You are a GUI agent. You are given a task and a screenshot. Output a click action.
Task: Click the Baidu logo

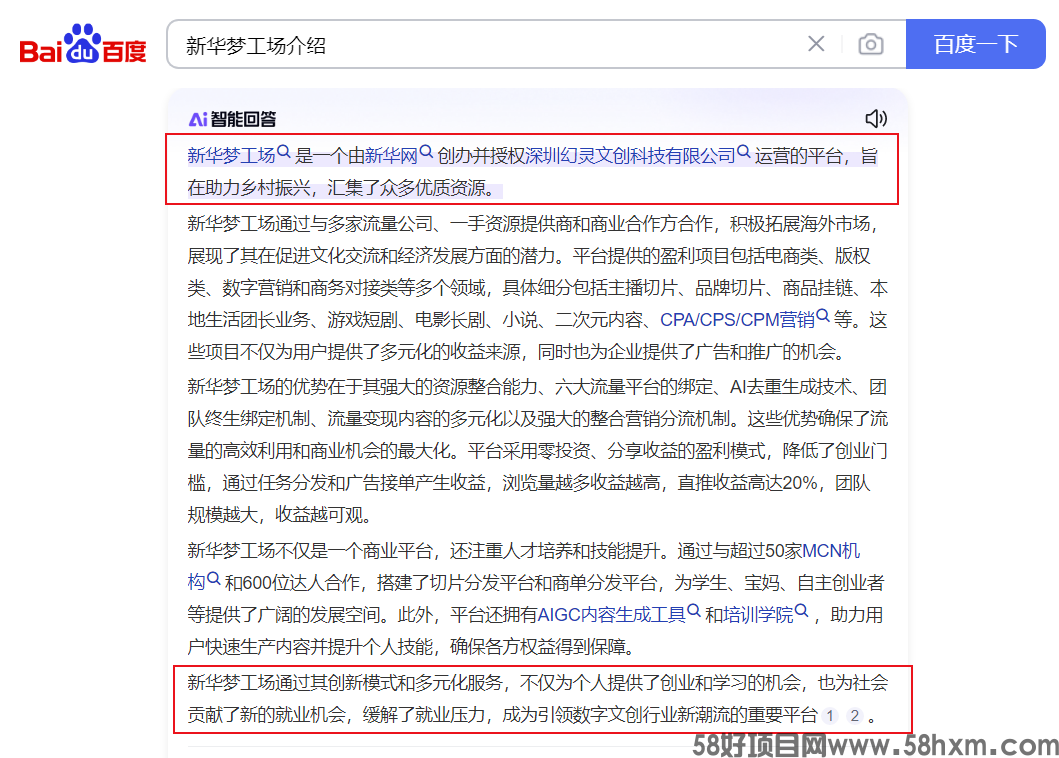[x=83, y=44]
